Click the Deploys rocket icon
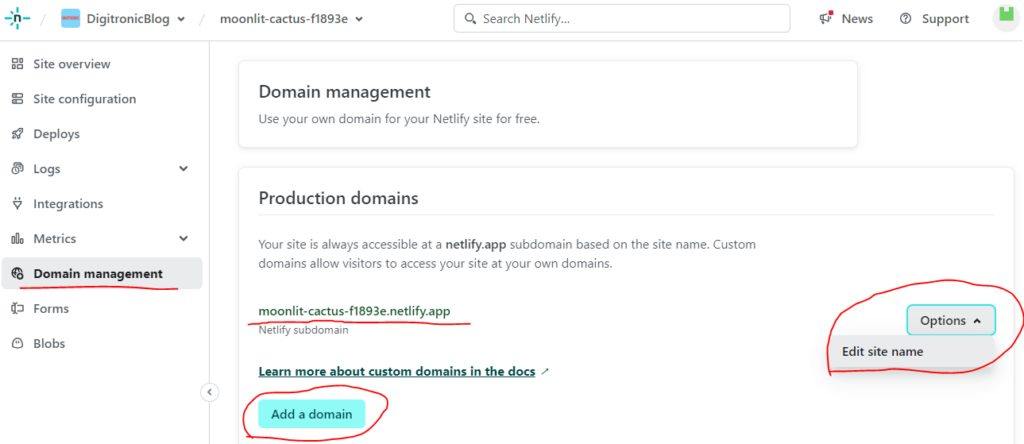The image size is (1024, 444). click(x=18, y=134)
